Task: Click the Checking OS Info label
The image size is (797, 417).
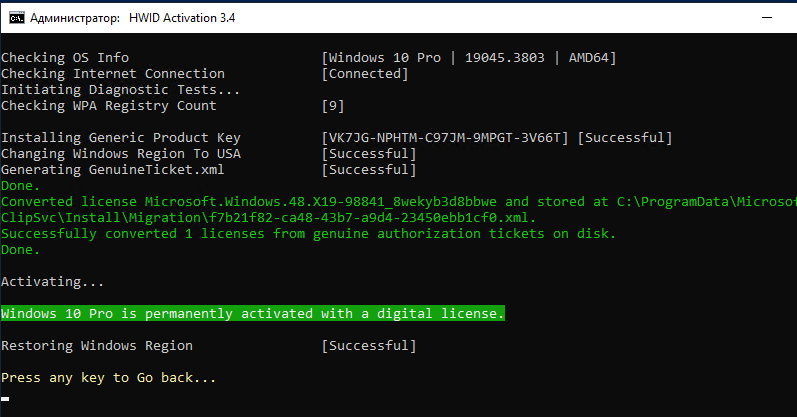Action: [65, 58]
